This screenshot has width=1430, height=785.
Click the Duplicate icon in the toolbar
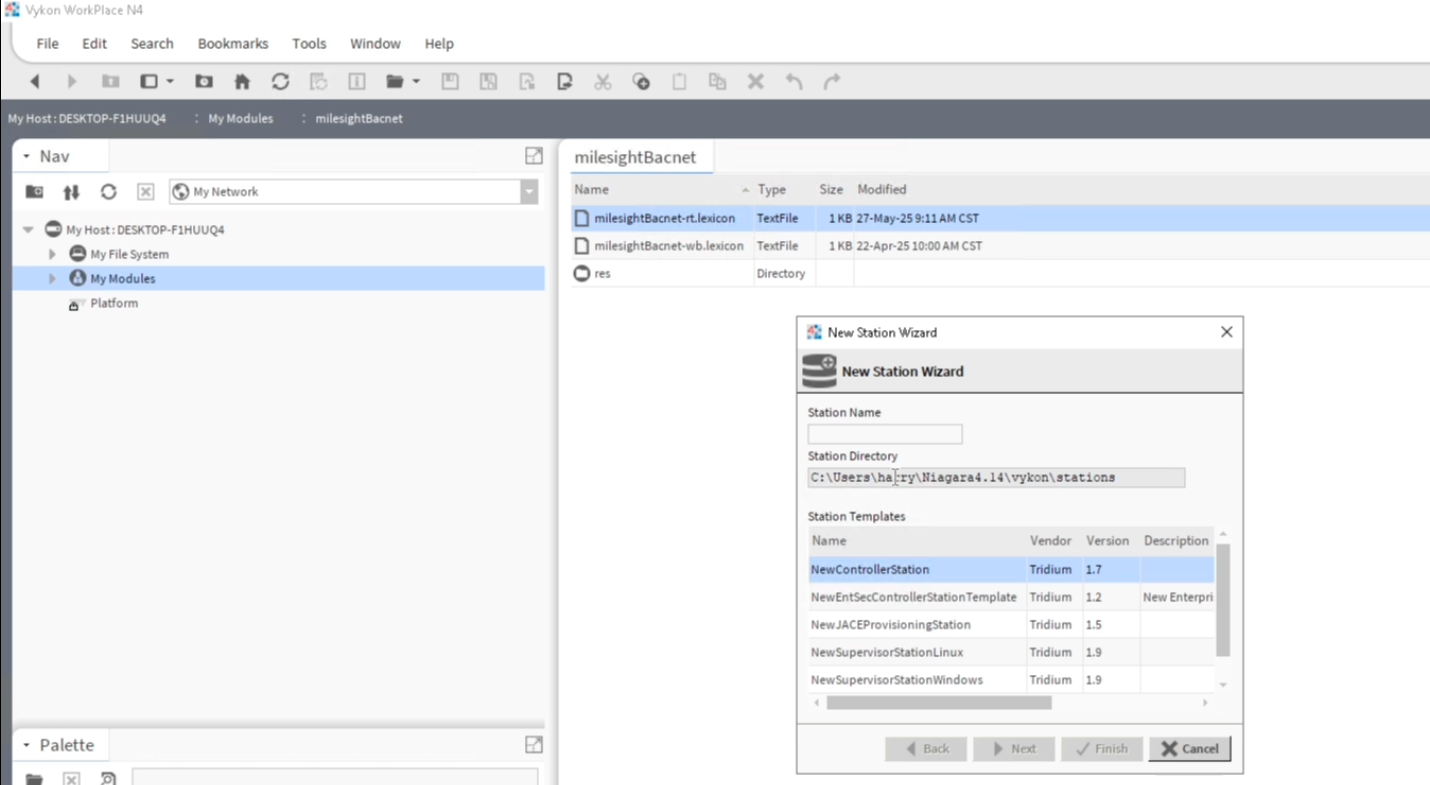(717, 82)
